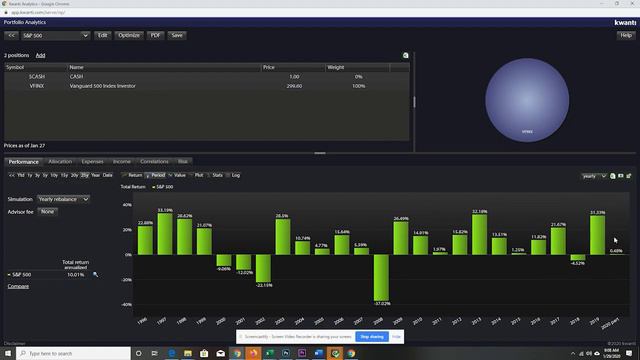Click the Add positions link
This screenshot has height=360, width=640.
[40, 55]
